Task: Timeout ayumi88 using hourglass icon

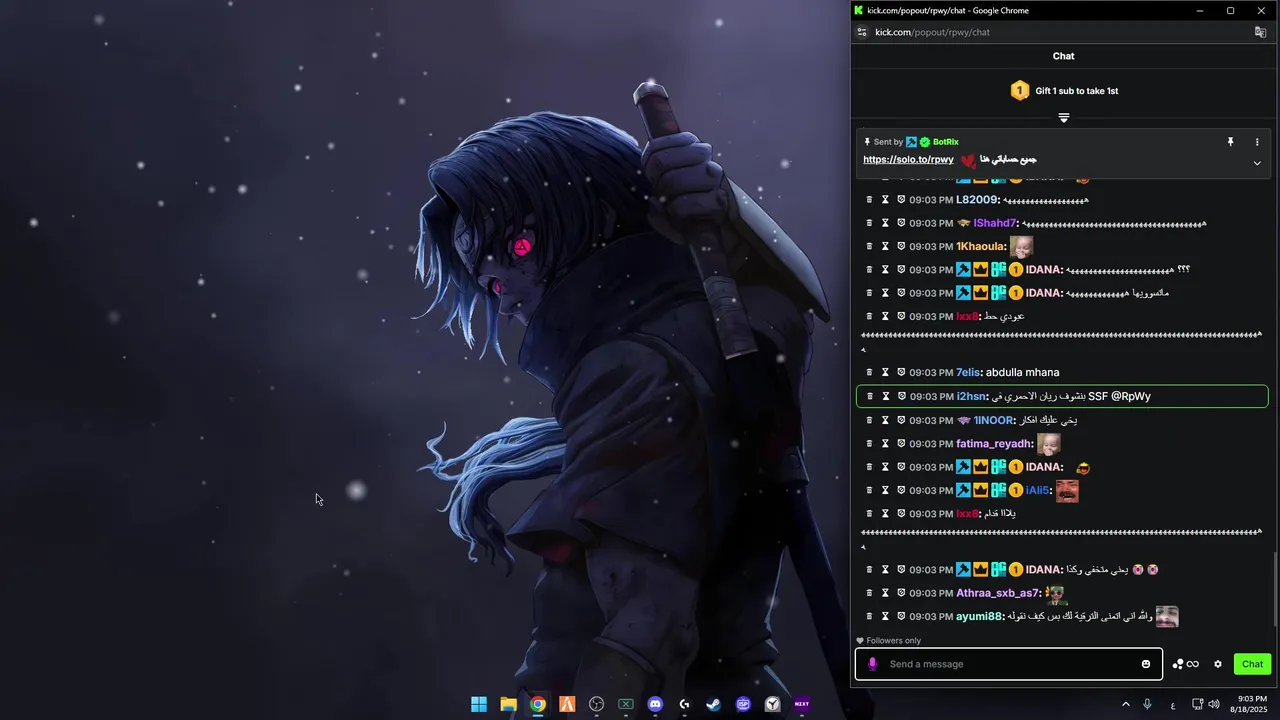Action: pos(885,616)
